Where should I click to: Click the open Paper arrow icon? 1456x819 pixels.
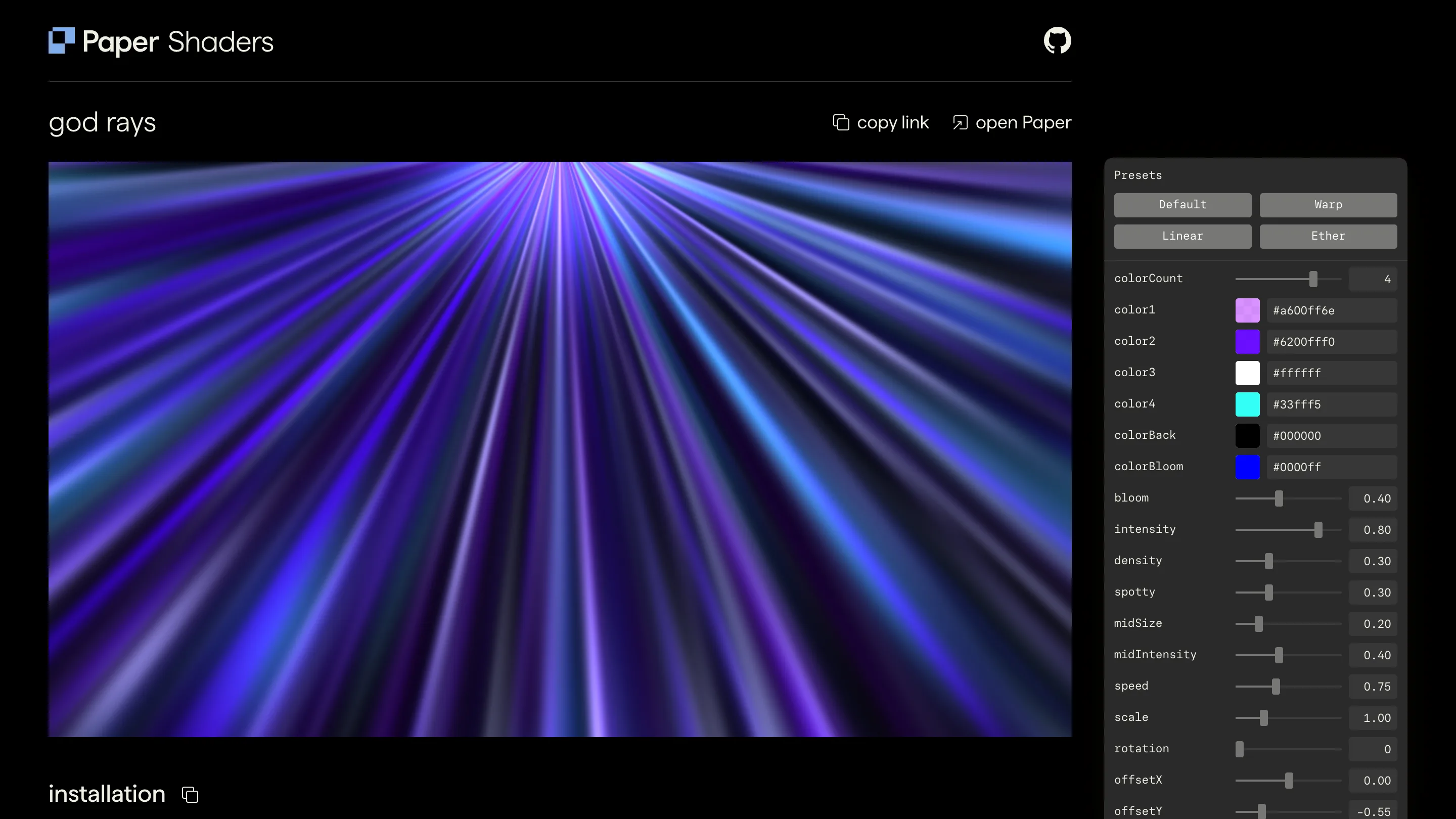961,123
